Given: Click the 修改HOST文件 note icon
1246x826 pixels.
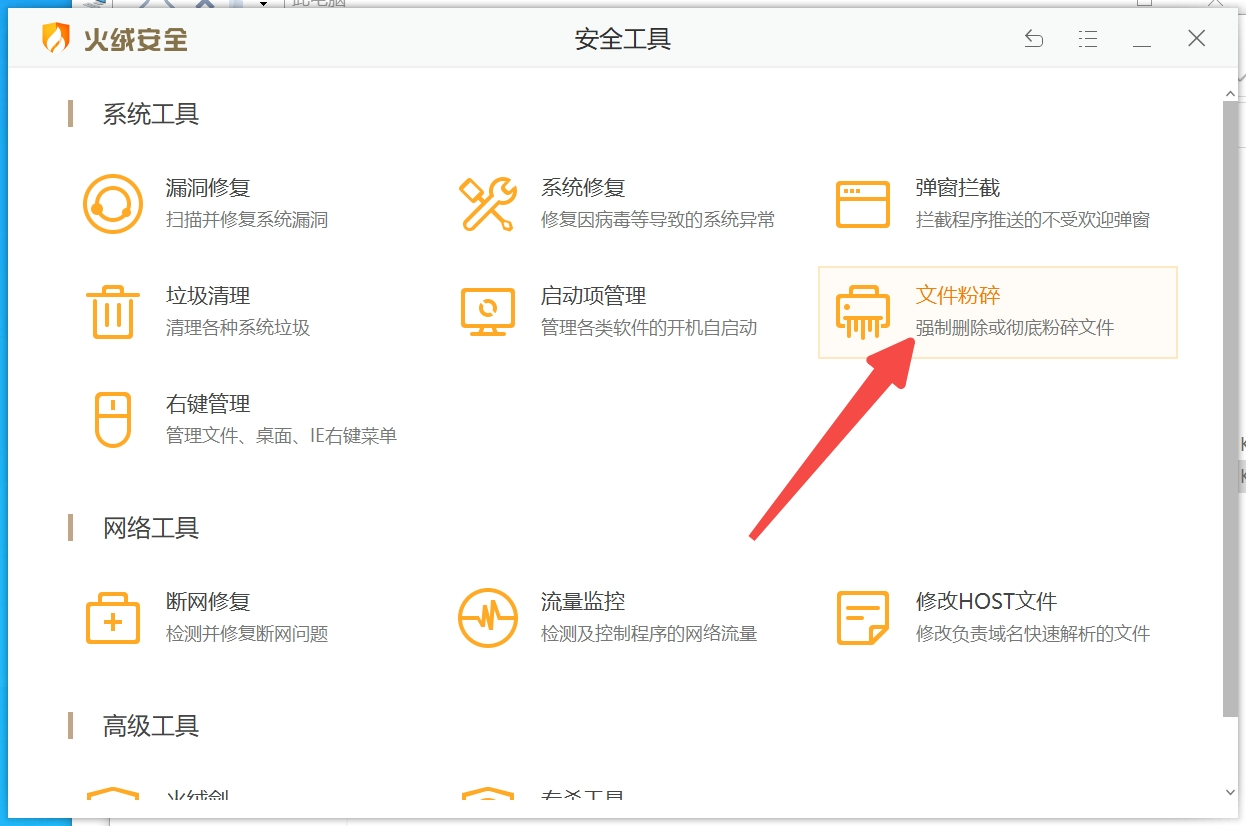Looking at the screenshot, I should click(x=862, y=617).
